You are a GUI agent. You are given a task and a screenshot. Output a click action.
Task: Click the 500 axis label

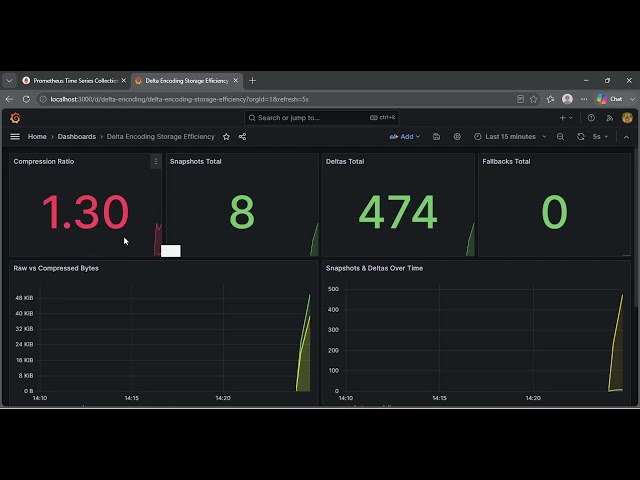coord(333,289)
